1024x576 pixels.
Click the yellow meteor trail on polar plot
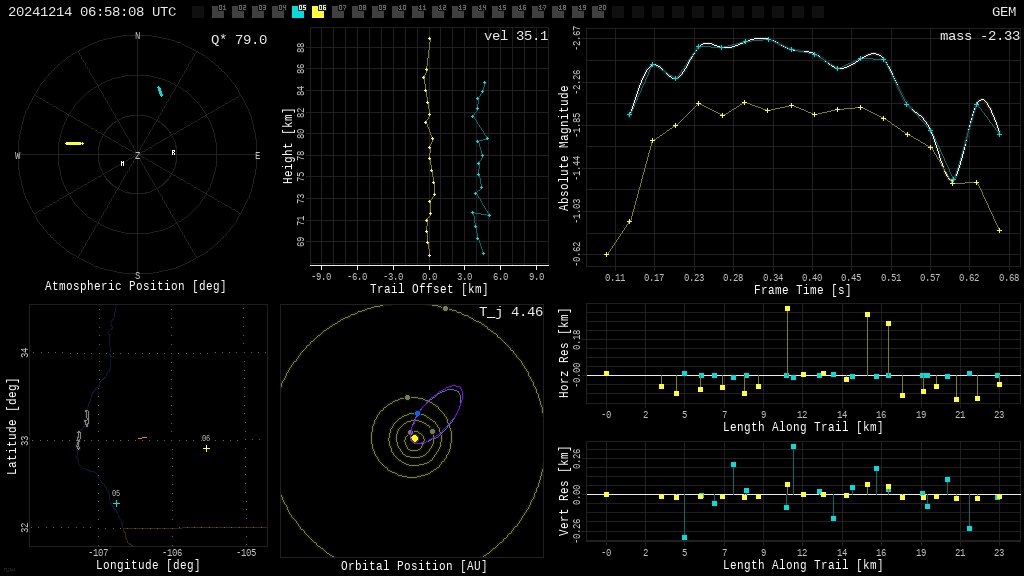point(74,143)
